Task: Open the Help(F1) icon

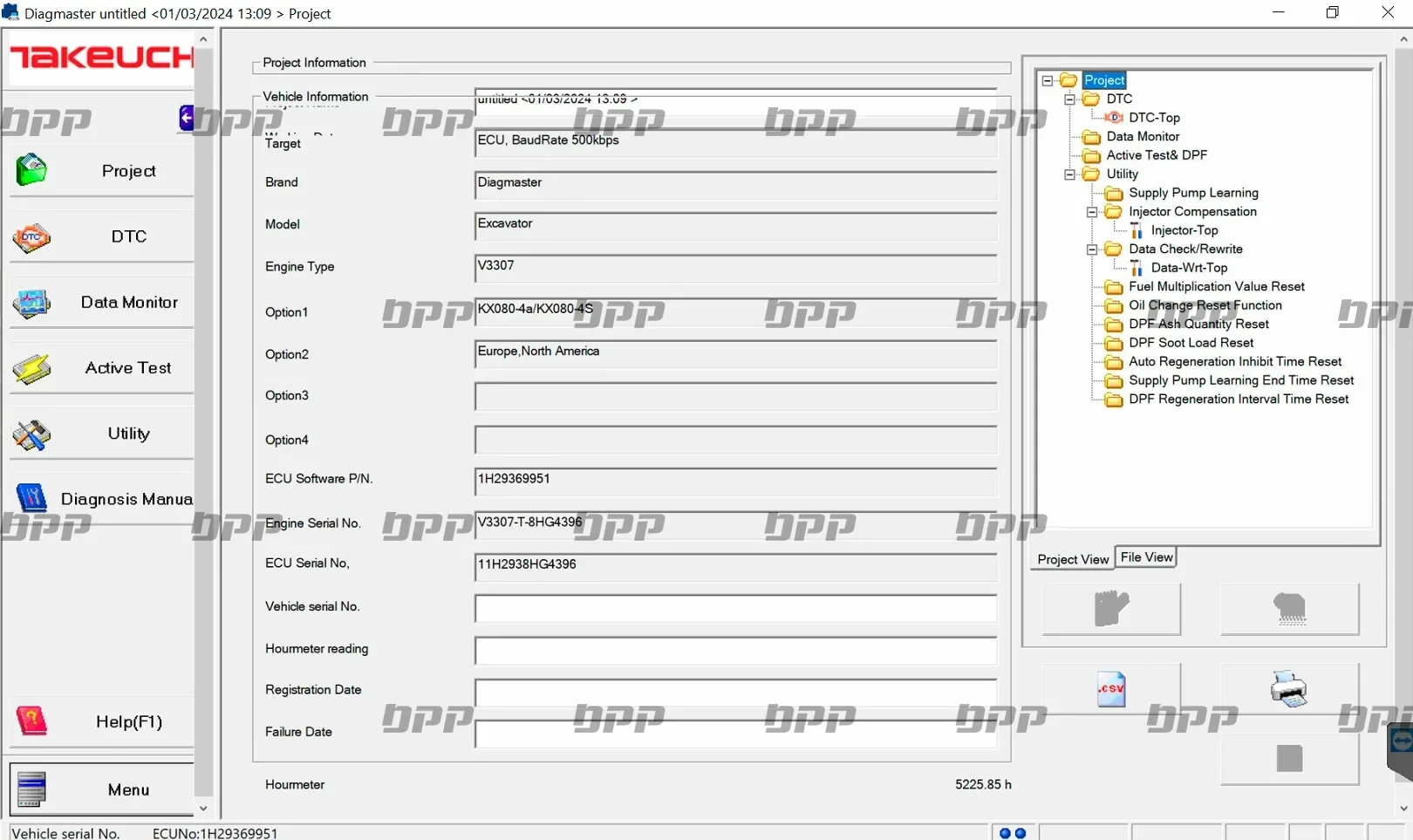Action: click(x=31, y=721)
